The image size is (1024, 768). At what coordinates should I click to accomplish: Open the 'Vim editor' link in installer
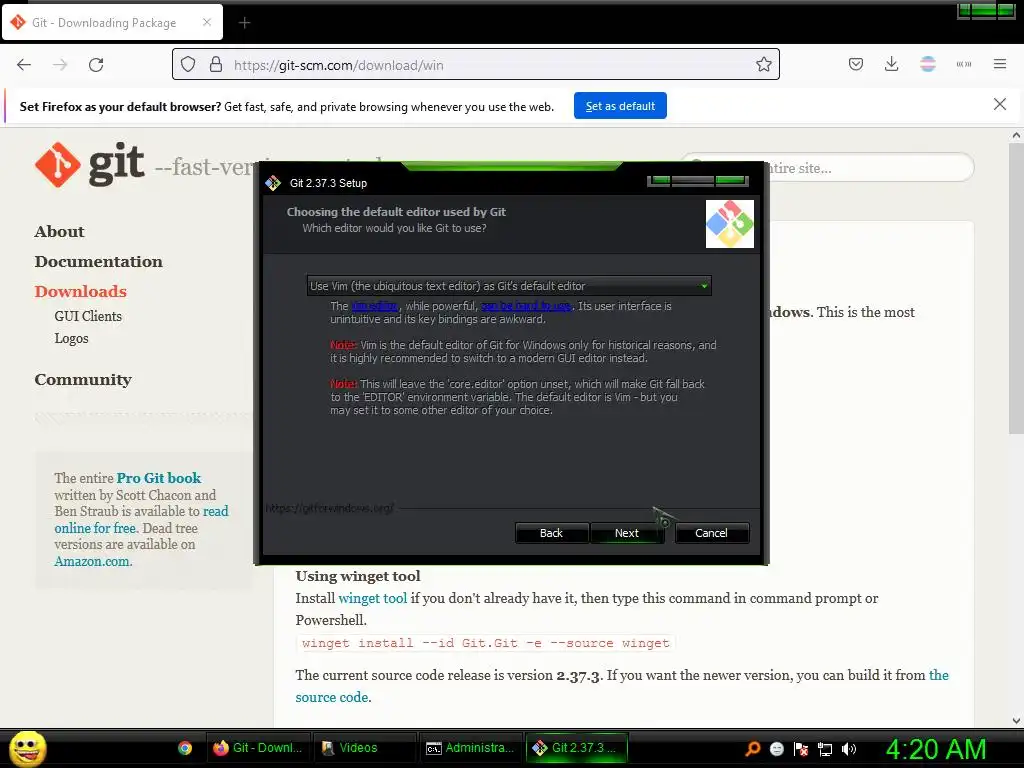(x=374, y=306)
